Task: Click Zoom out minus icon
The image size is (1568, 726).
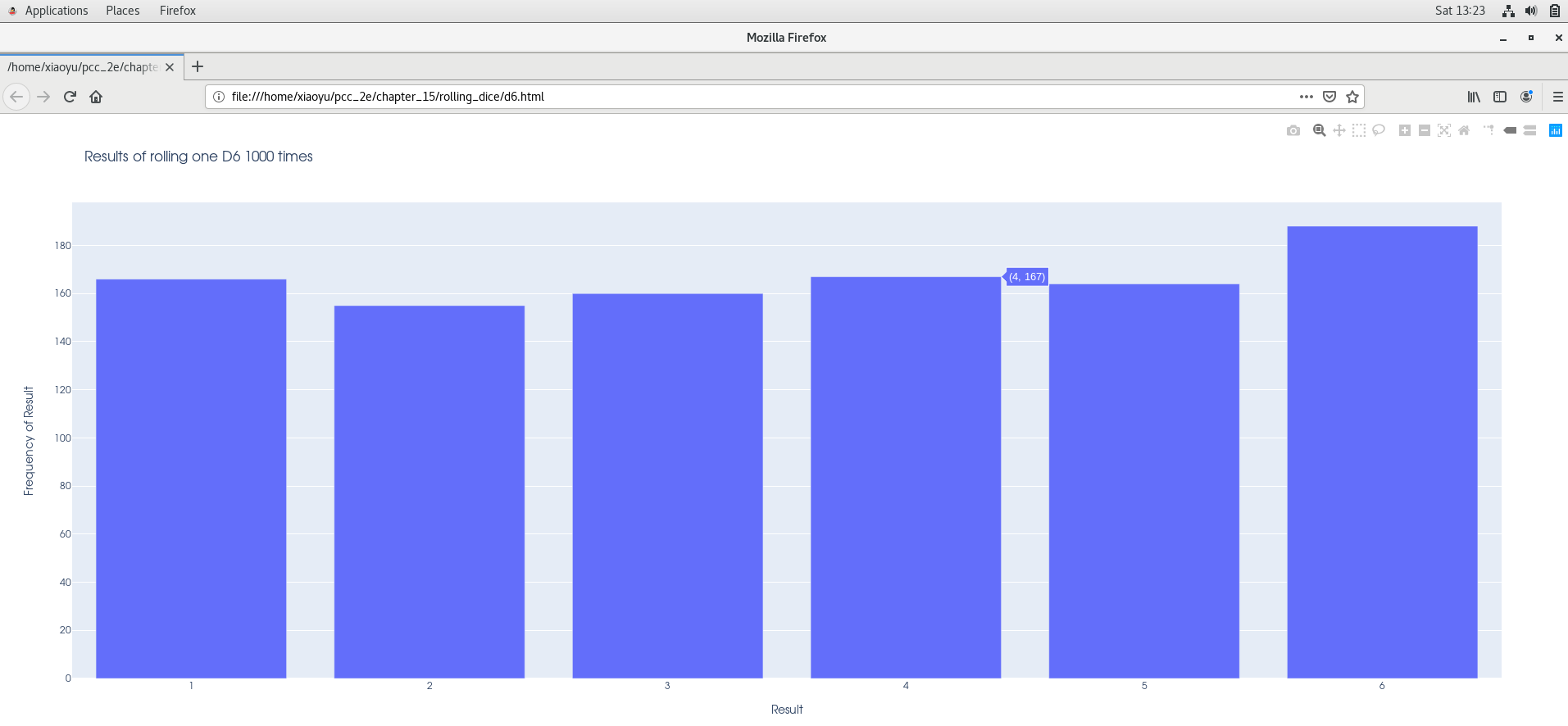Action: click(x=1425, y=130)
